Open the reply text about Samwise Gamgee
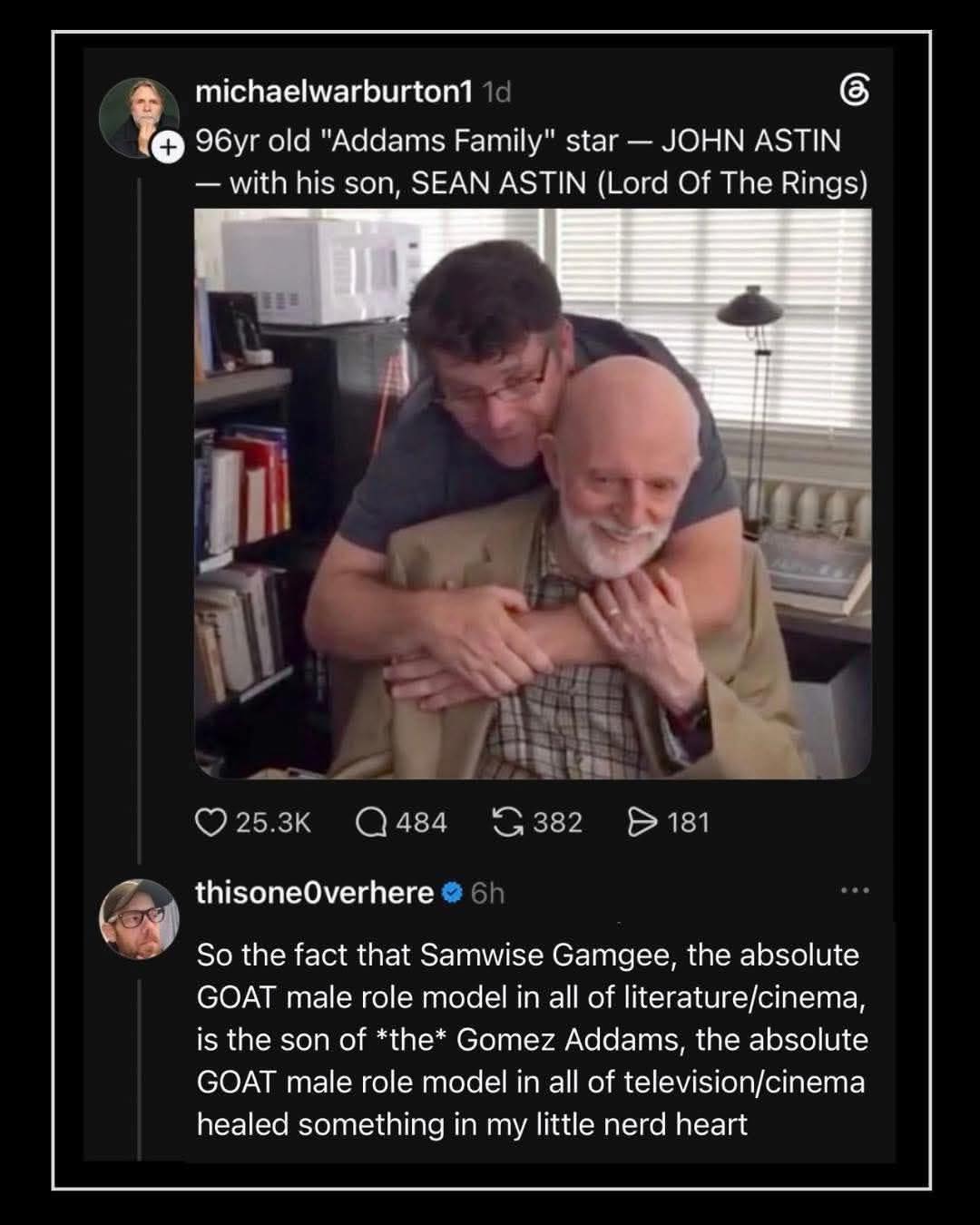The width and height of the screenshot is (980, 1225). coord(532,1039)
